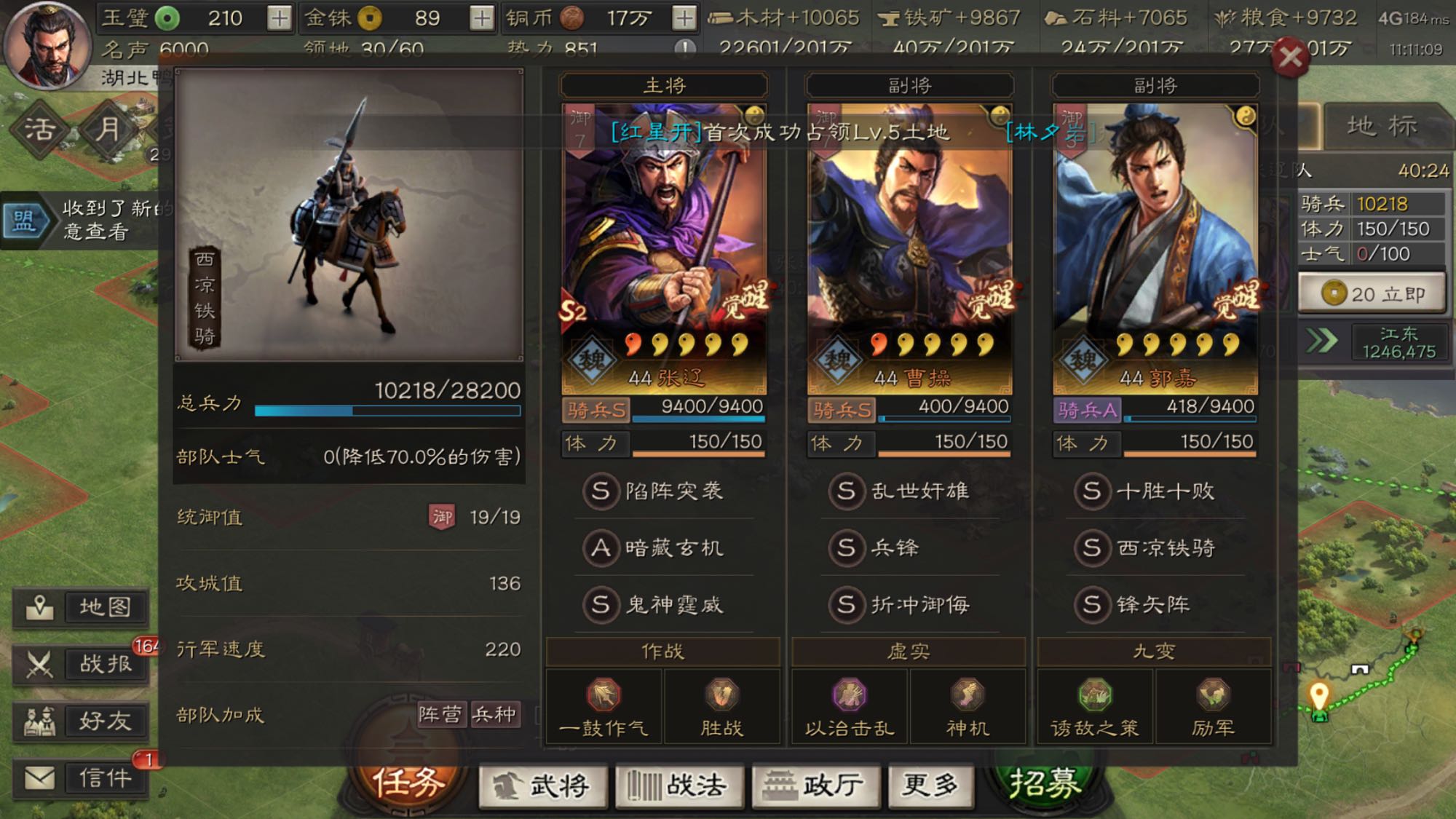
Task: Click 20 立即 instant button
Action: (x=1372, y=293)
